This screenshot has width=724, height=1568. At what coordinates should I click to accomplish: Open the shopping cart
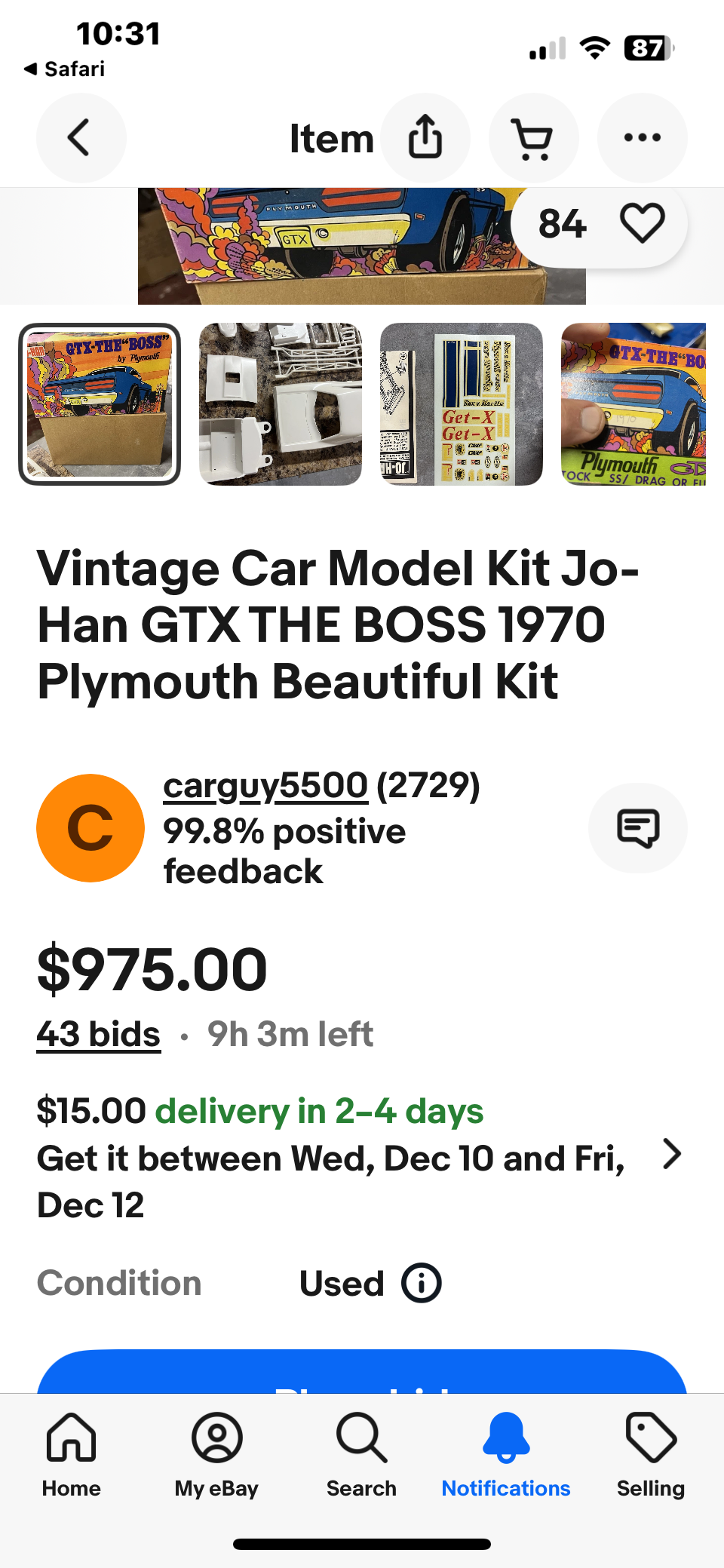(x=533, y=138)
